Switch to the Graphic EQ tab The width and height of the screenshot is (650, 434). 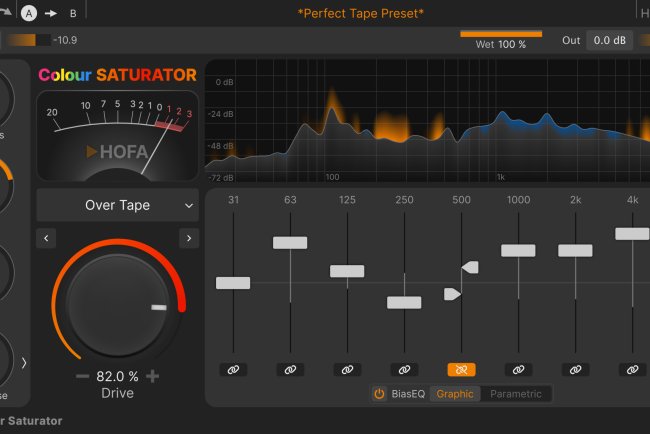pyautogui.click(x=455, y=394)
